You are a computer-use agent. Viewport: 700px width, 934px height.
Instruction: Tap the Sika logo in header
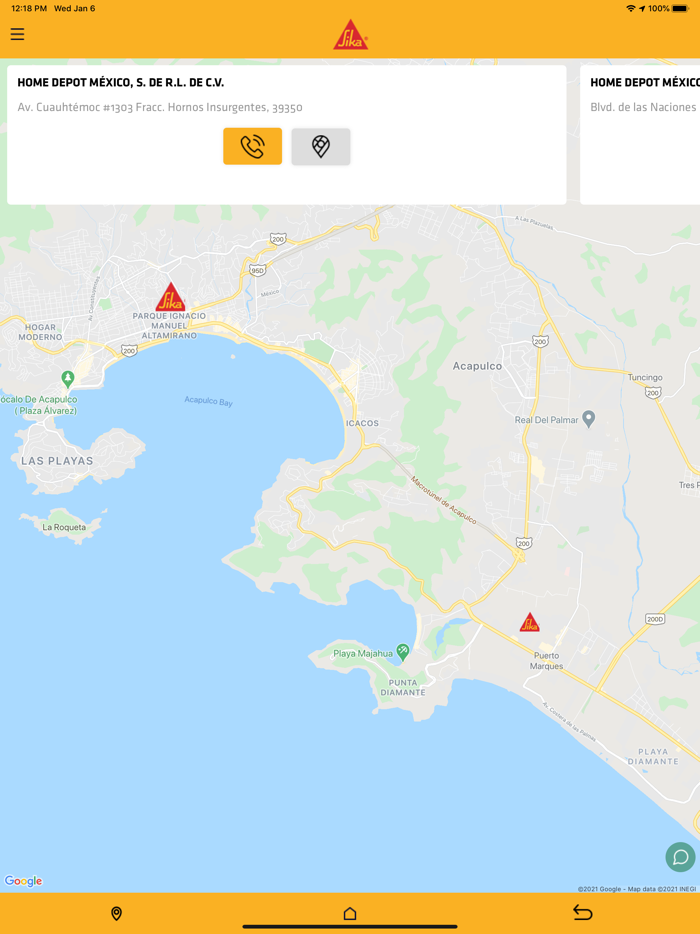click(350, 35)
